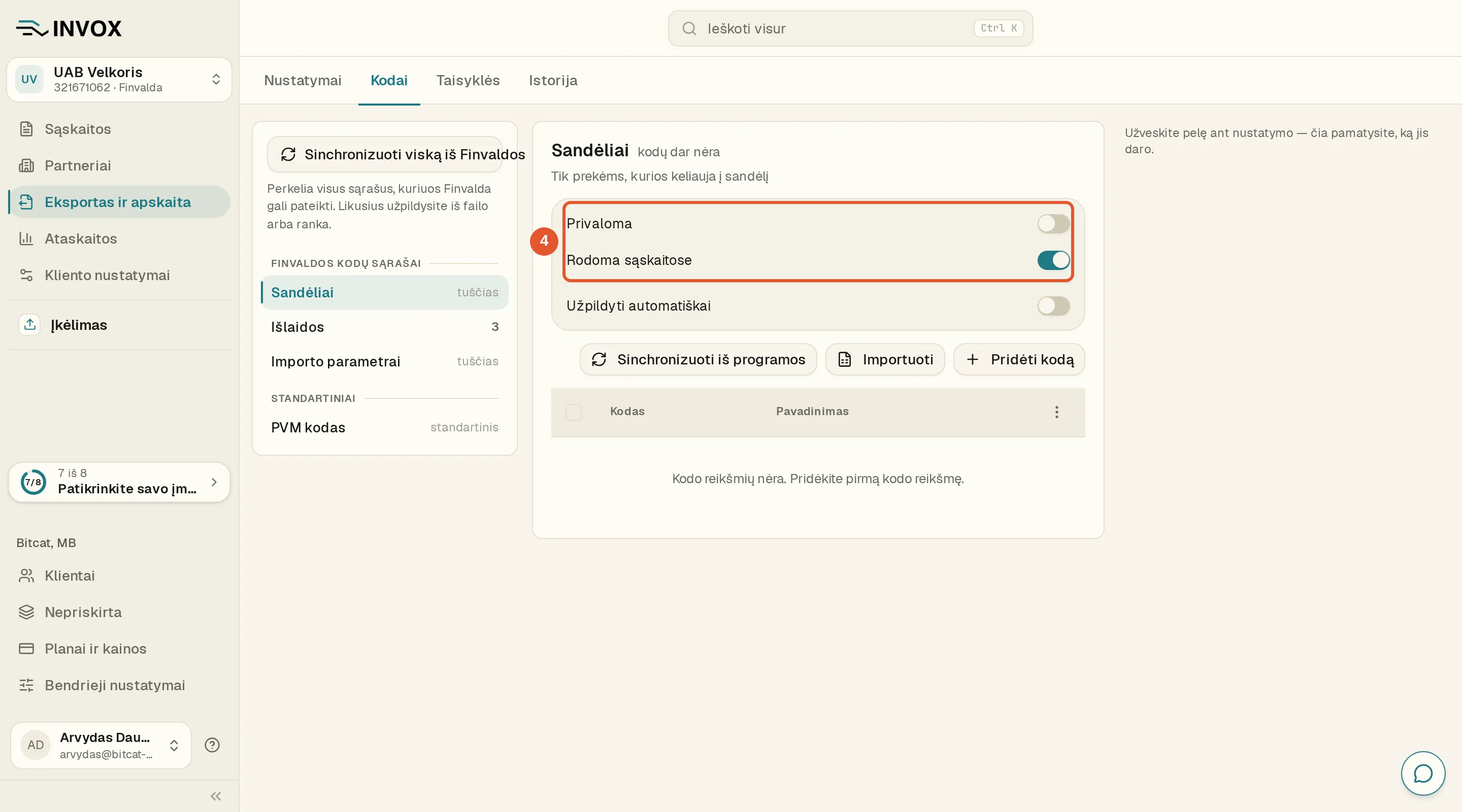Screen dimensions: 1462x812
Task: Open the table column options menu
Action: pyautogui.click(x=1056, y=412)
